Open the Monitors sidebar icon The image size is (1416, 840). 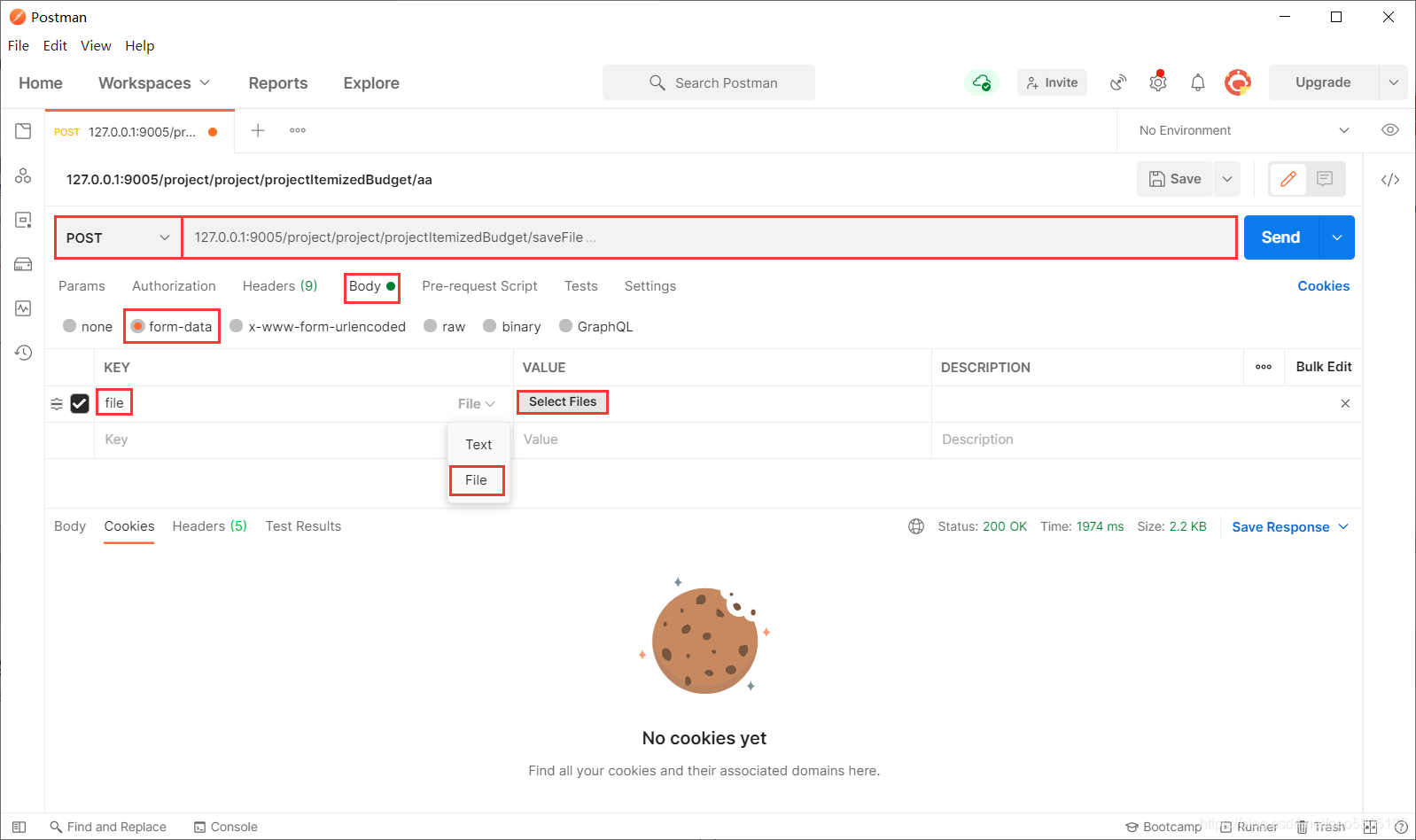(x=23, y=308)
